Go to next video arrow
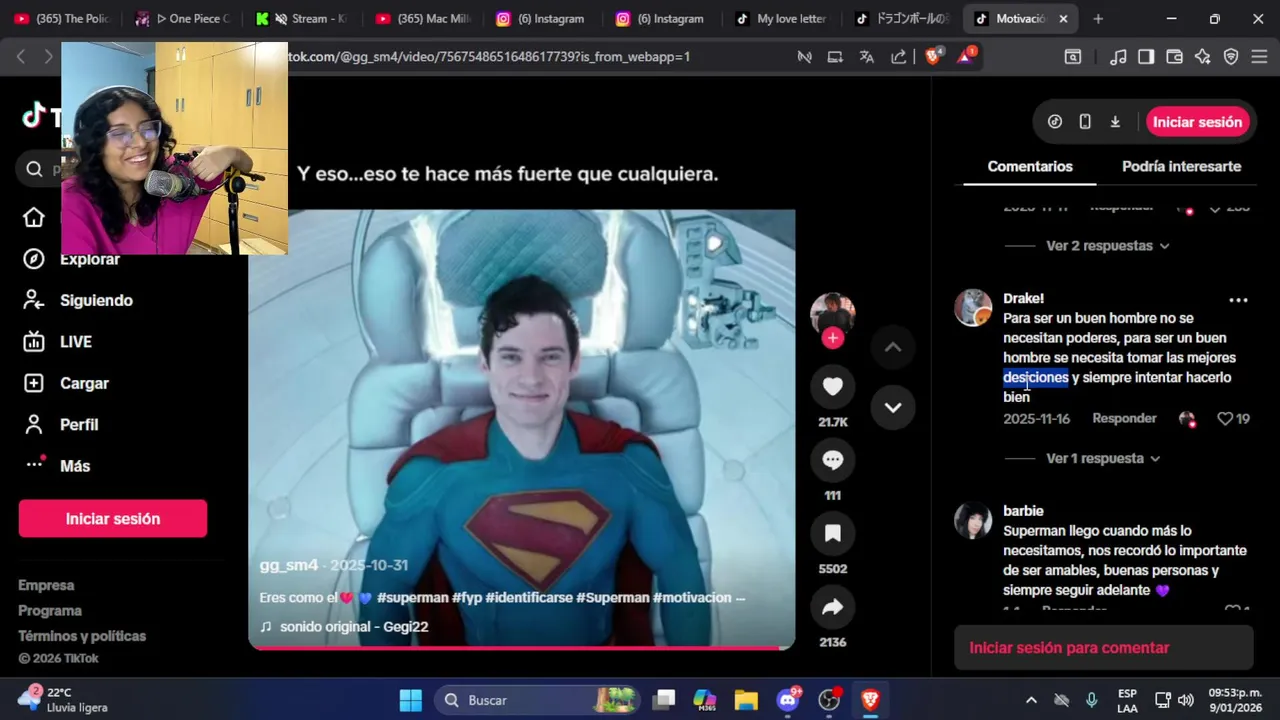The height and width of the screenshot is (720, 1280). [893, 407]
